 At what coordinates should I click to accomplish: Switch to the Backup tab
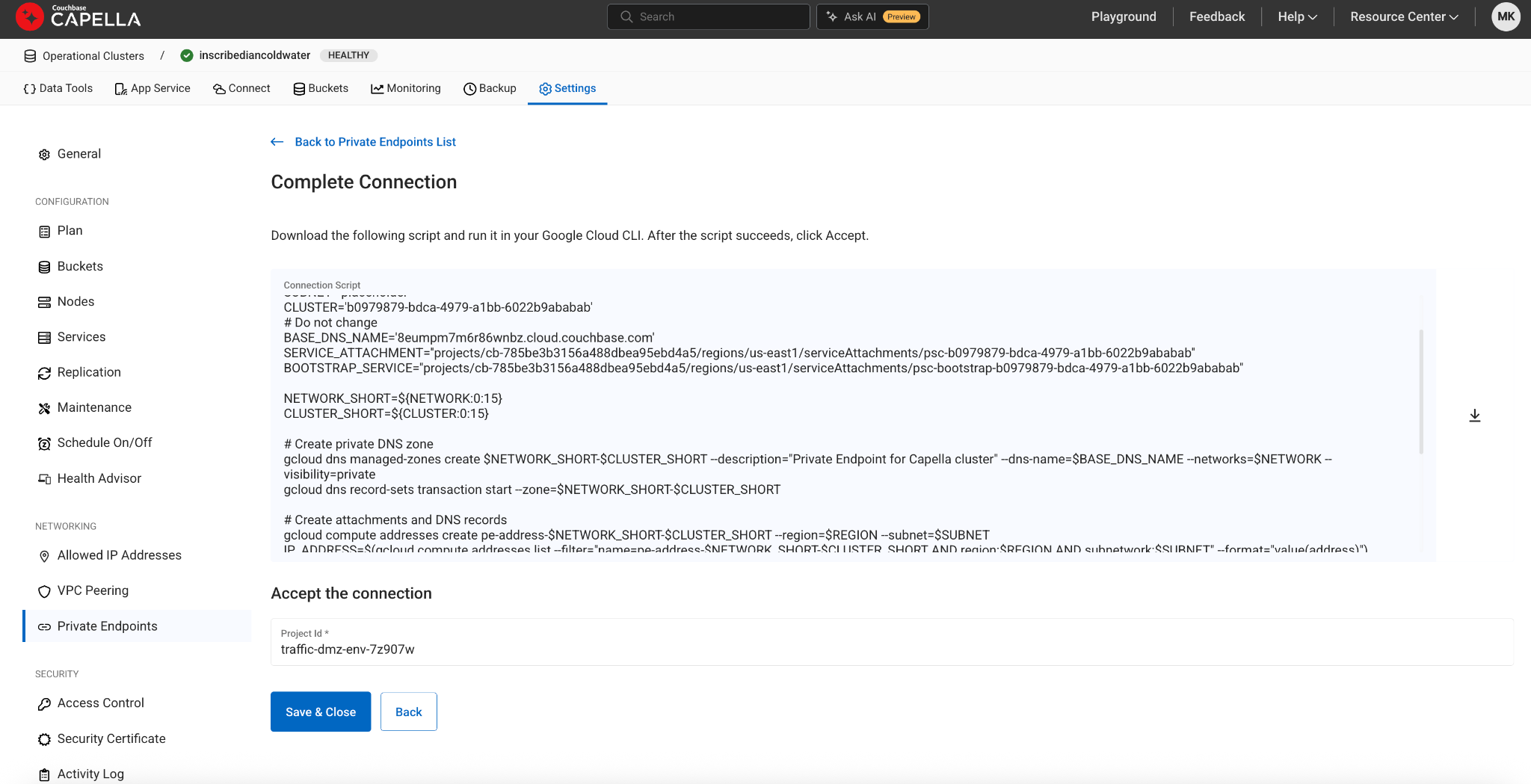(x=490, y=88)
